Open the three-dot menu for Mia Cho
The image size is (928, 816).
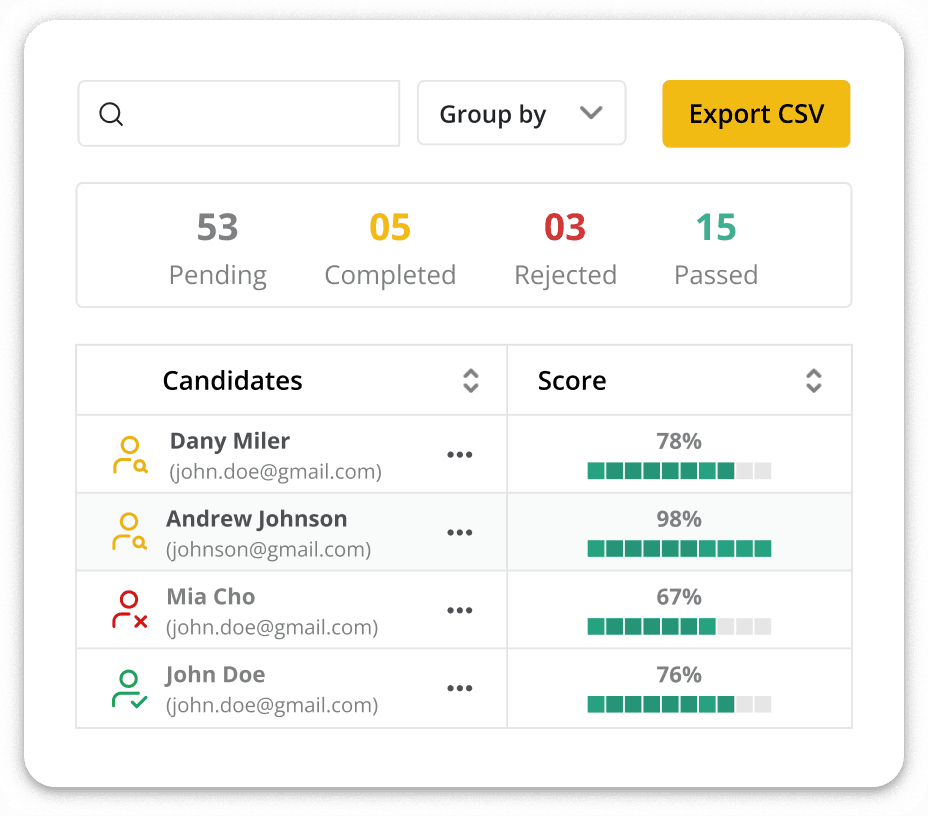coord(460,611)
